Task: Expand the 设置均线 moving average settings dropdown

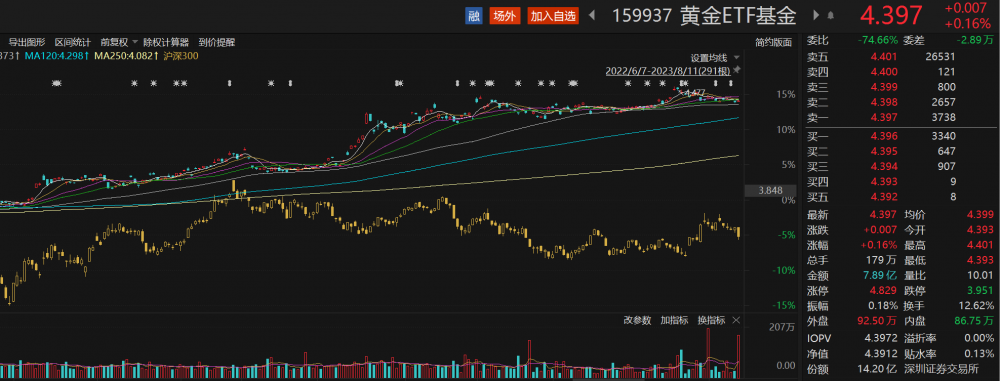Action: click(714, 57)
